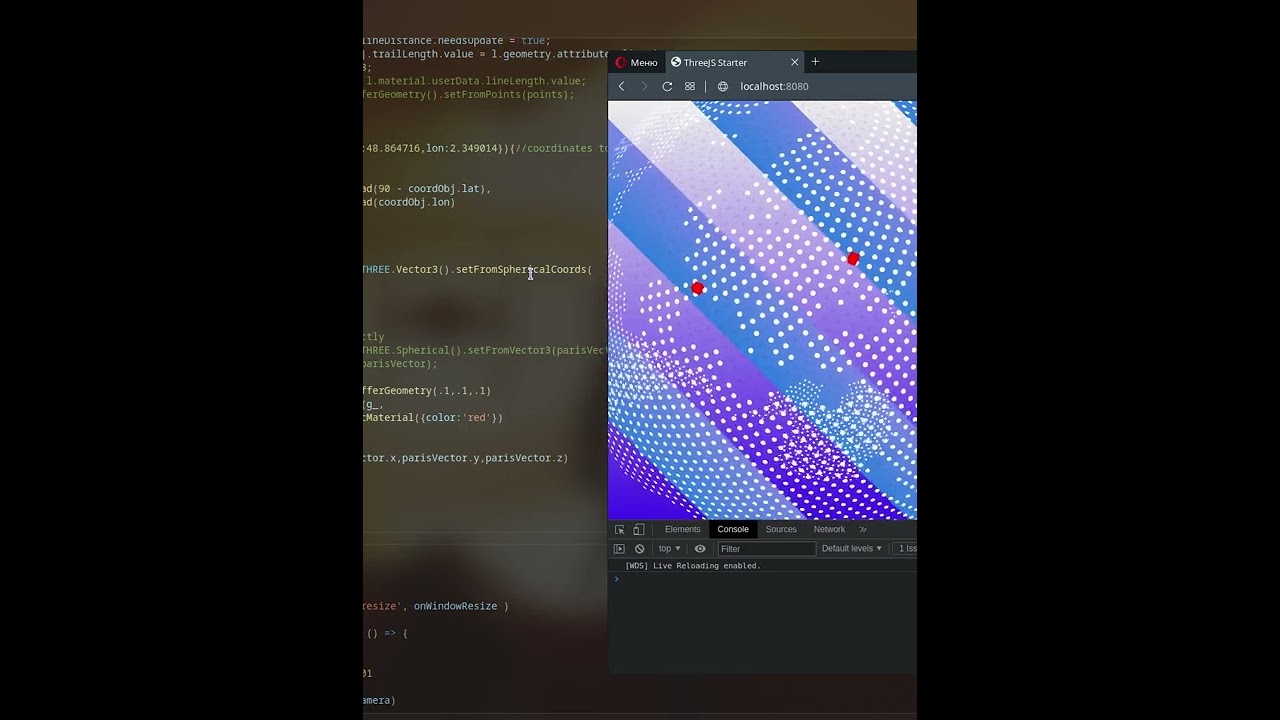Switch to the Console DevTools tab
The width and height of the screenshot is (1280, 720).
pos(733,529)
